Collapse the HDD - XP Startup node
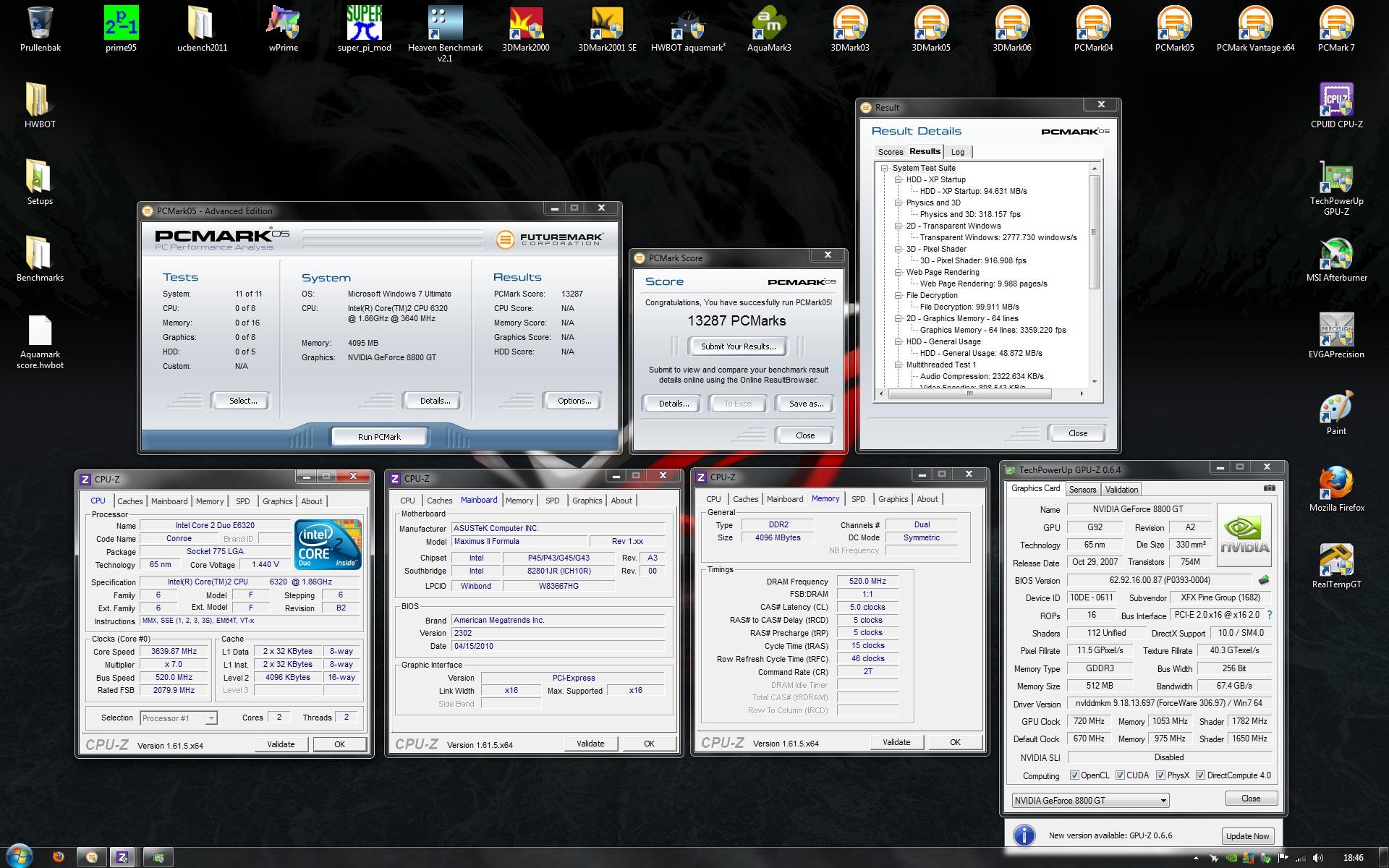Viewport: 1389px width, 868px height. tap(898, 179)
